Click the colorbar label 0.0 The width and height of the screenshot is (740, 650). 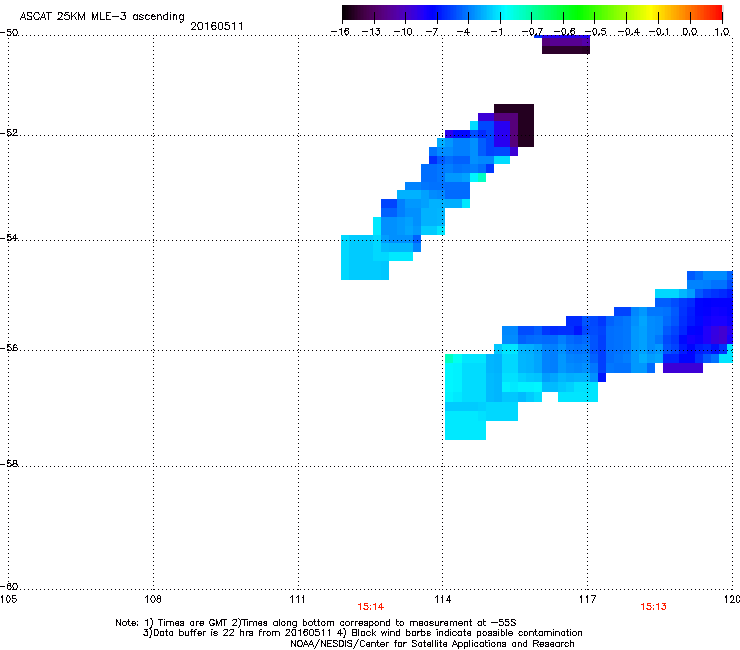click(x=690, y=32)
